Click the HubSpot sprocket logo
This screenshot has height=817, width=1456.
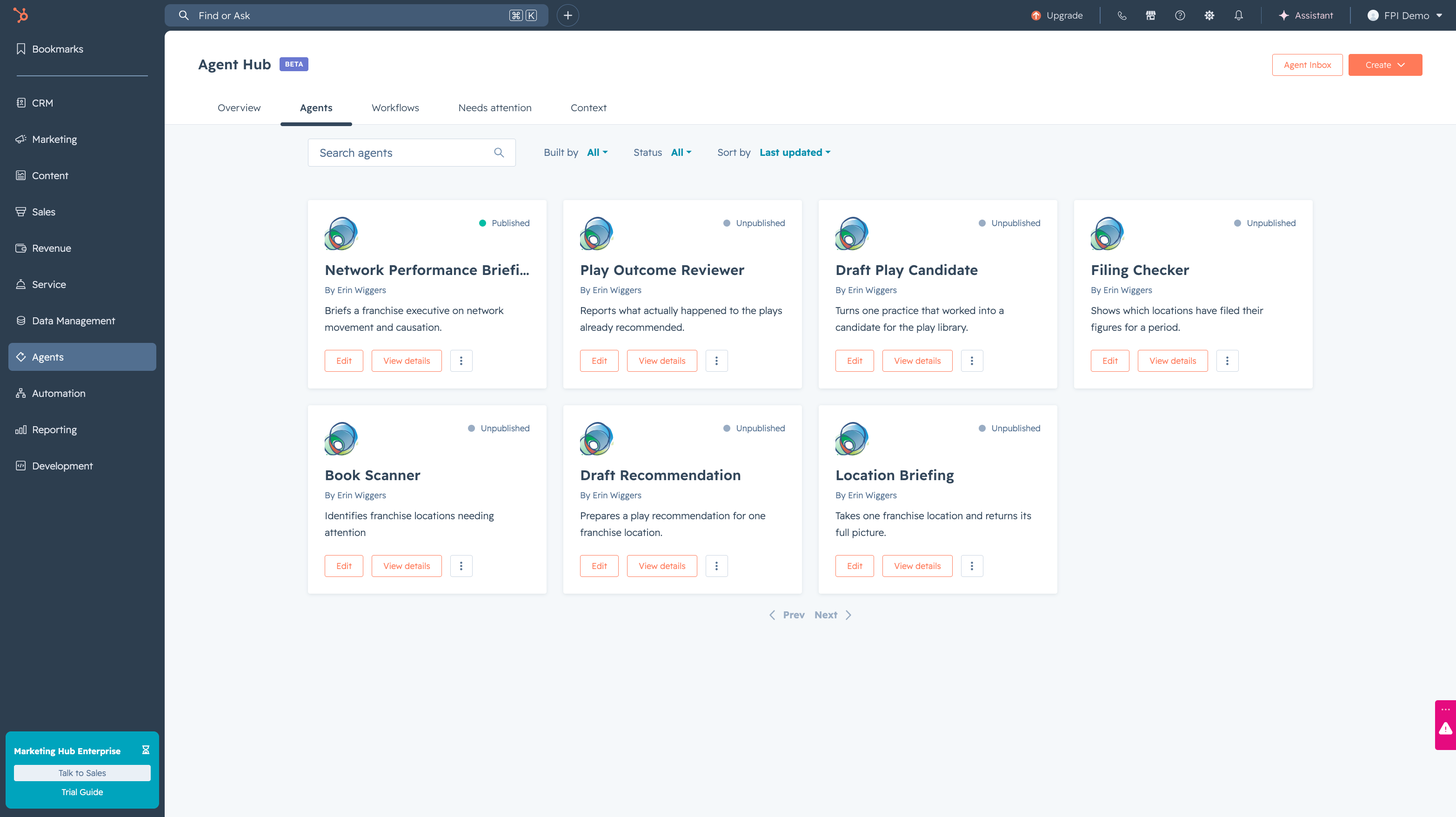click(x=21, y=15)
